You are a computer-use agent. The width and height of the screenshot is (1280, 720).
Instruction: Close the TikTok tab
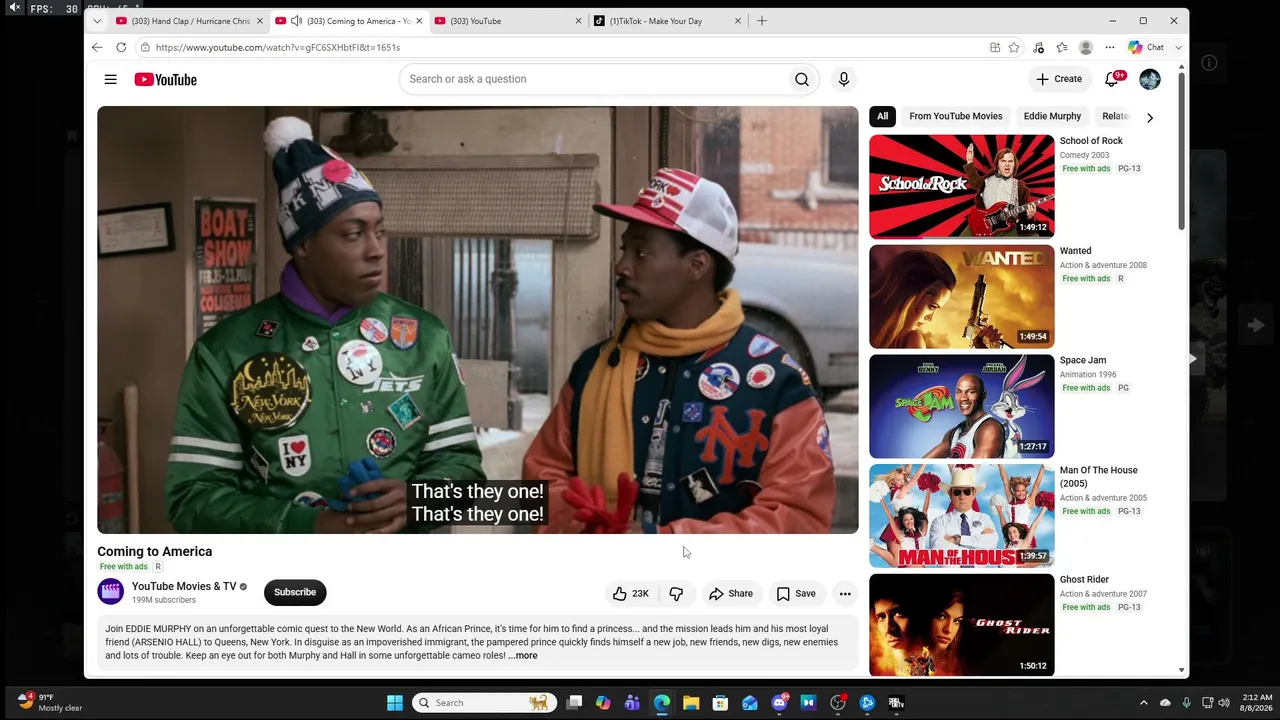(x=738, y=21)
